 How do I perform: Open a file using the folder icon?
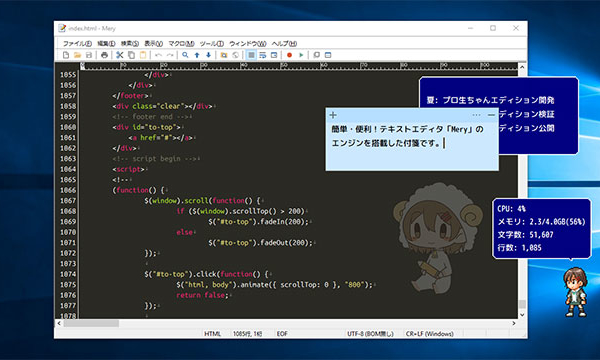point(77,55)
